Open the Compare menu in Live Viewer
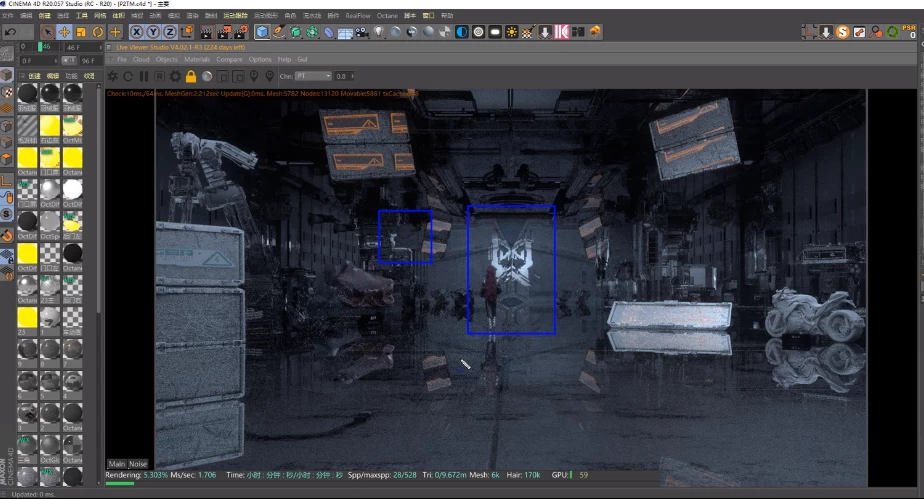 [x=229, y=59]
